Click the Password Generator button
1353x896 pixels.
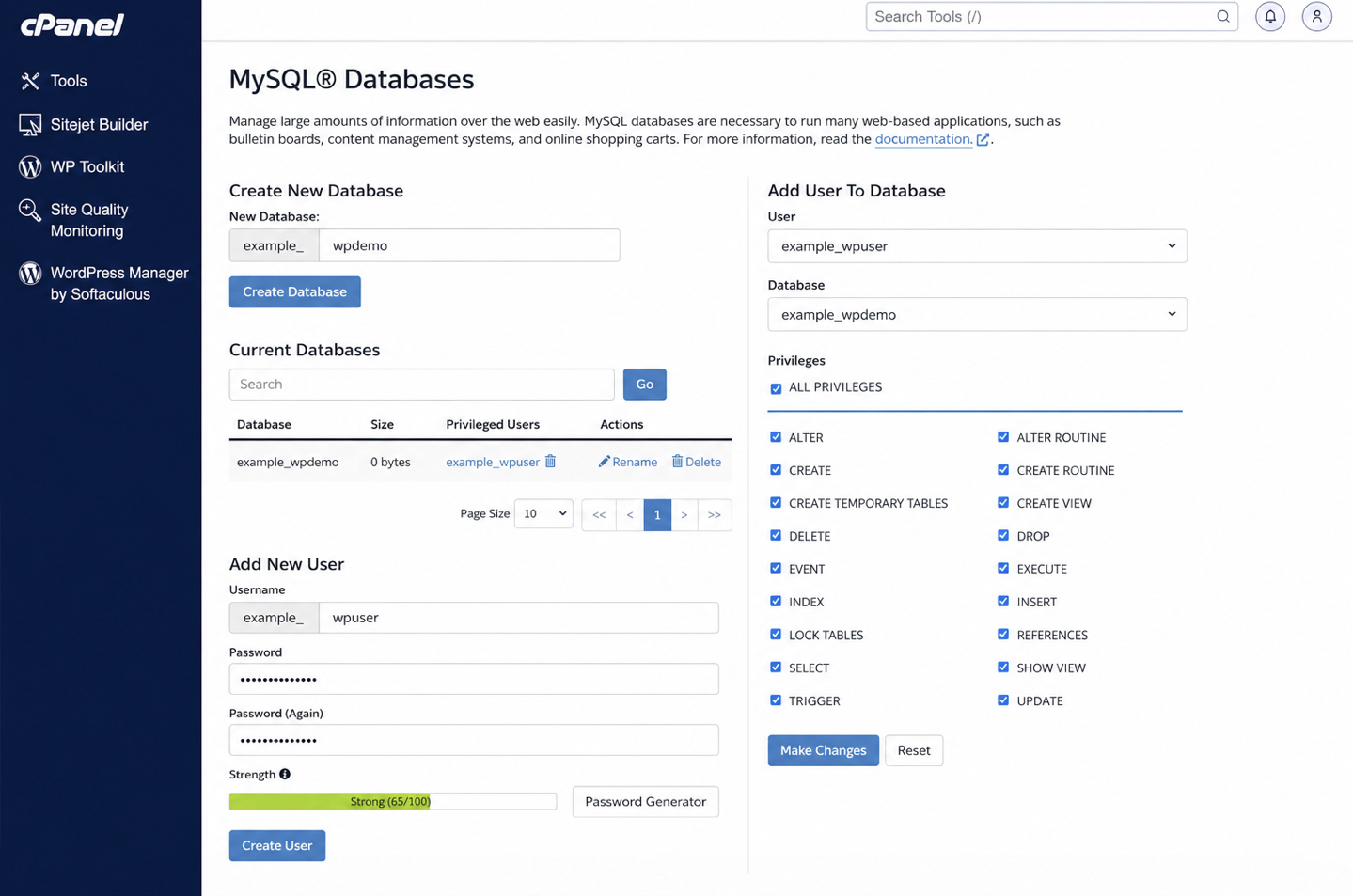point(645,801)
